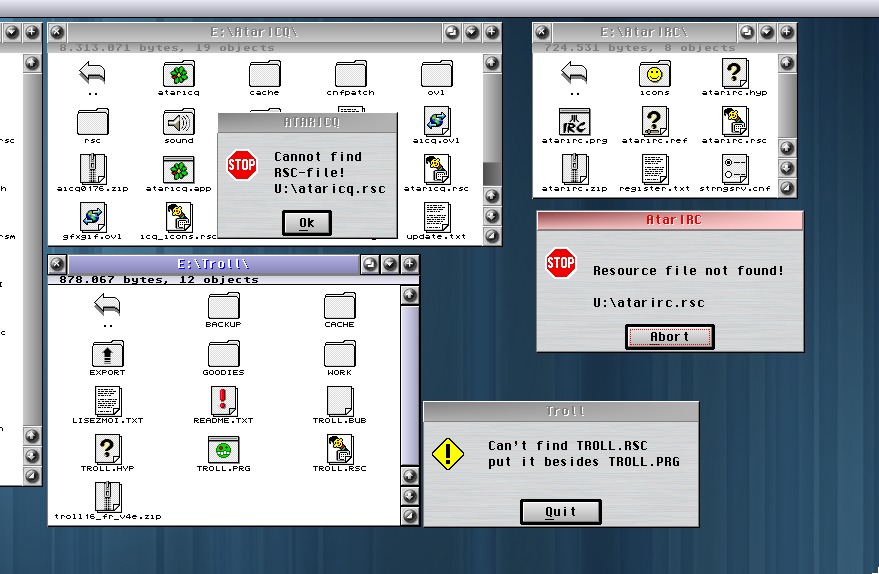This screenshot has height=574, width=879.
Task: Open the atarirc.hyp help file icon
Action: point(735,73)
